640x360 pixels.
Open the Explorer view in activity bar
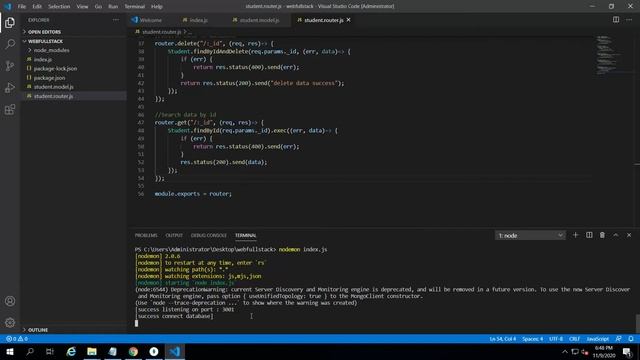click(x=10, y=22)
